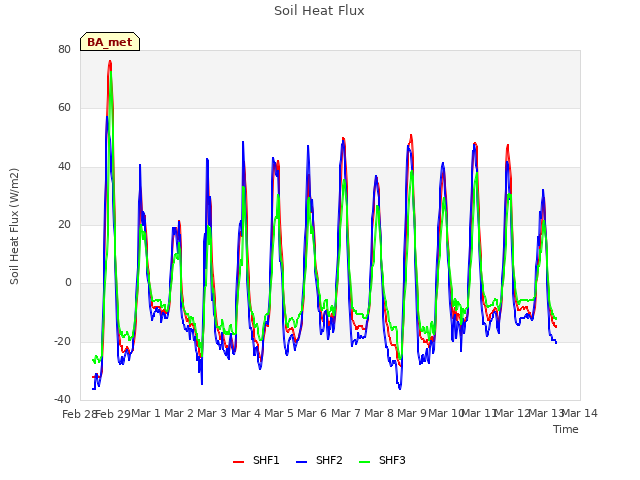Click the Feb 29 x-axis label
Viewport: 640px width, 480px height.
point(113,414)
